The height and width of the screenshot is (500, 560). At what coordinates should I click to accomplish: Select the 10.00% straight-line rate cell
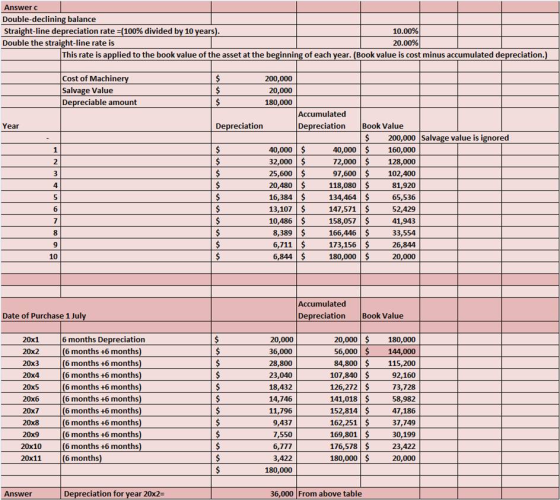click(x=390, y=31)
